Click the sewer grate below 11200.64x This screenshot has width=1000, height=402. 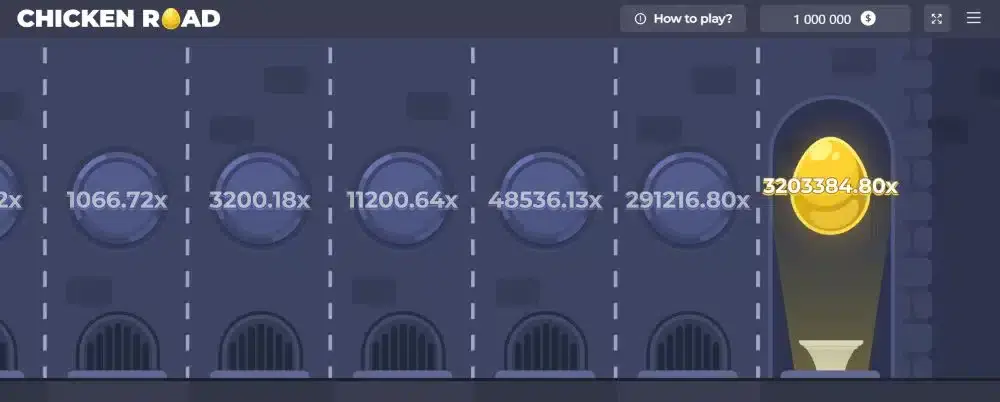click(x=403, y=342)
